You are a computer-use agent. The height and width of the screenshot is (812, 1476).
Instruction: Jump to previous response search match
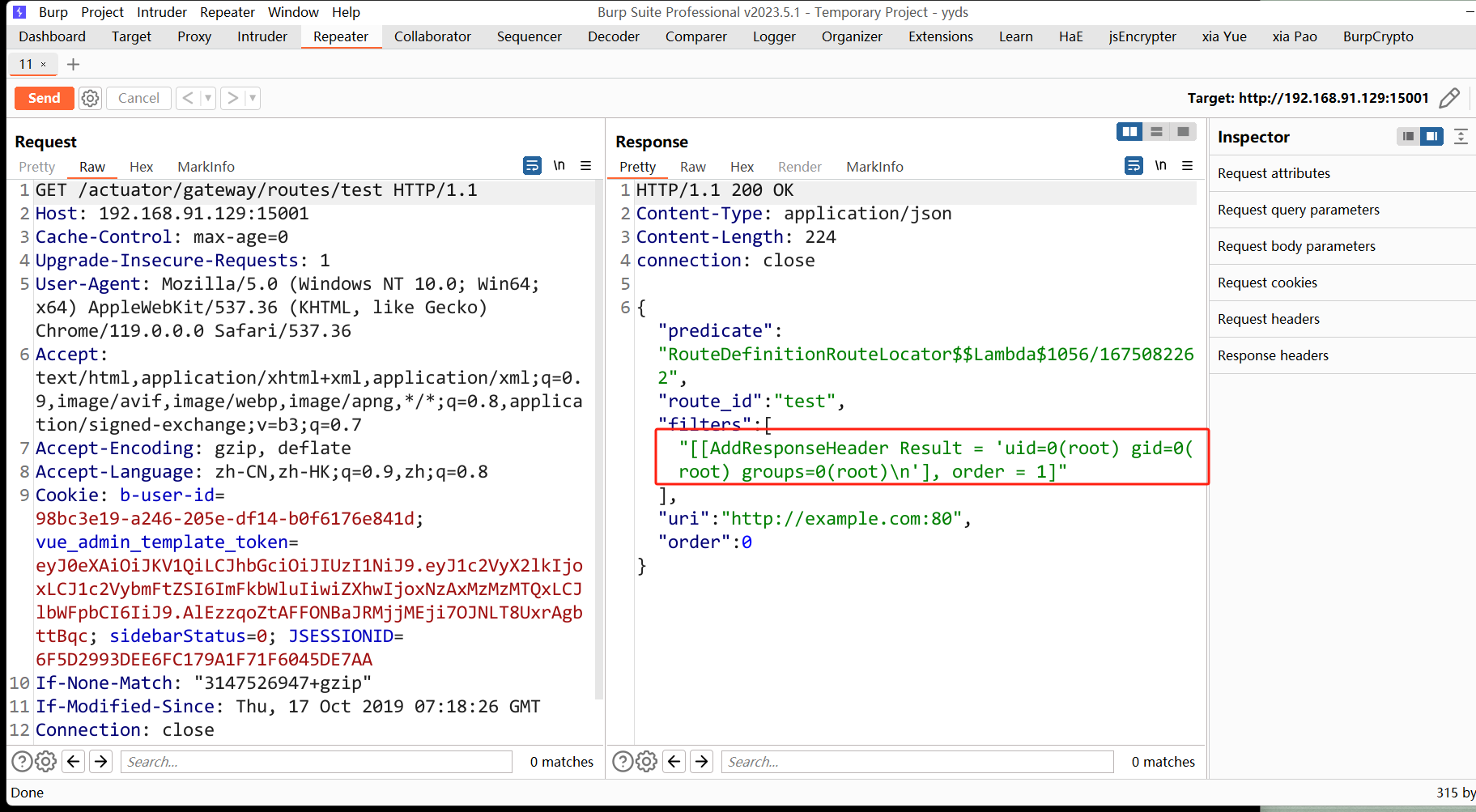(x=674, y=761)
